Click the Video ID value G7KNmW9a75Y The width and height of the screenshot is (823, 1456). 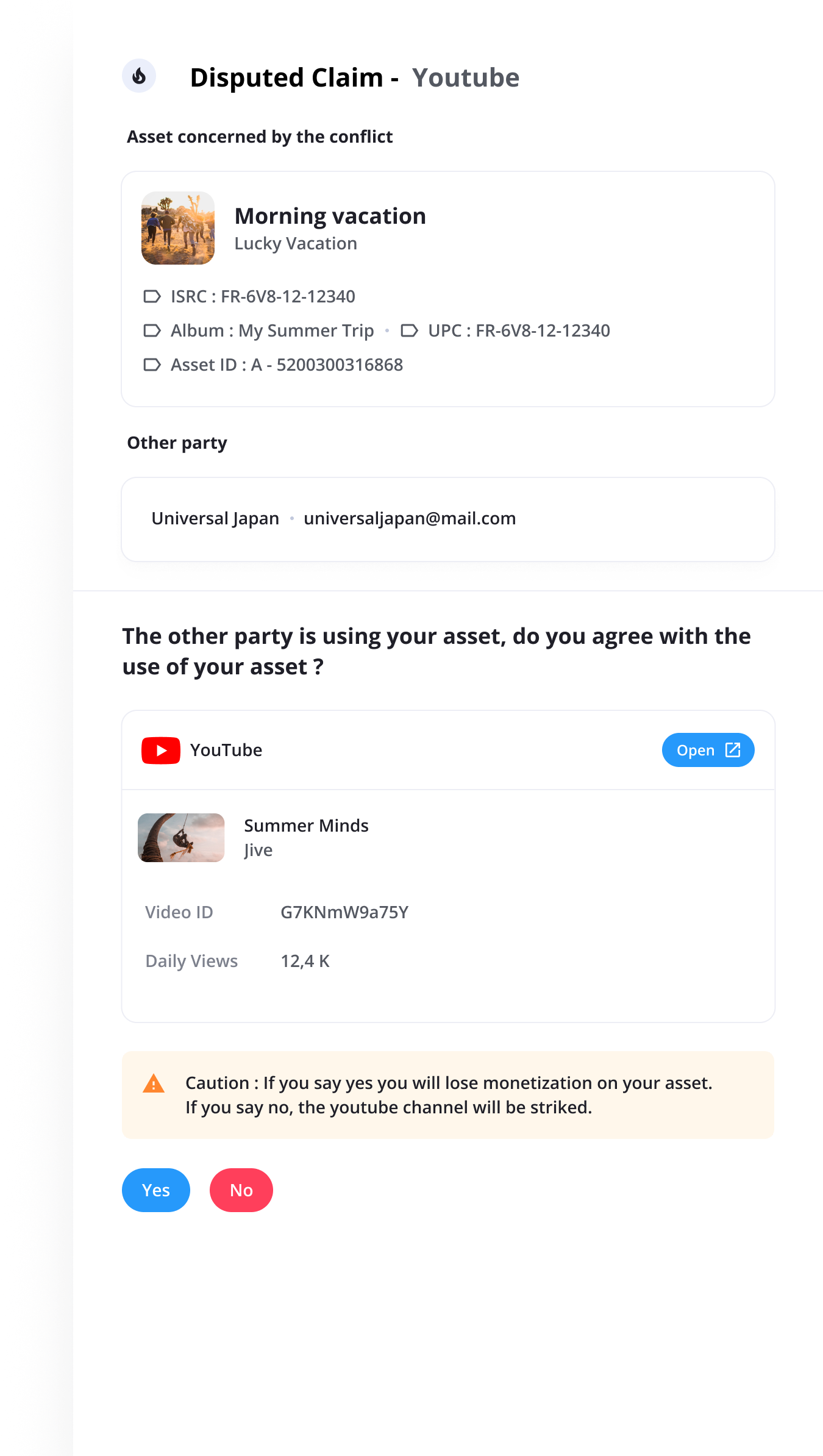[344, 912]
